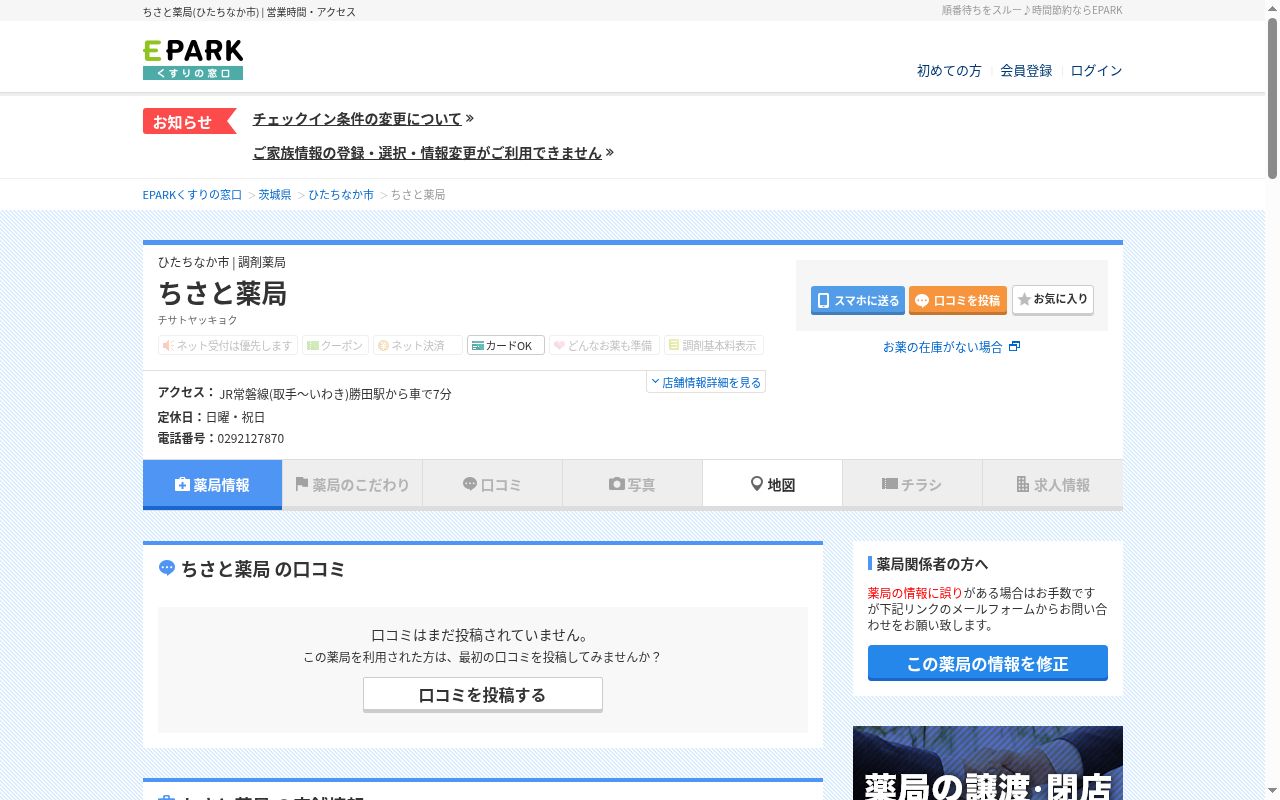This screenshot has width=1280, height=800.
Task: Expand 店舗情報詳細を見る
Action: [706, 382]
